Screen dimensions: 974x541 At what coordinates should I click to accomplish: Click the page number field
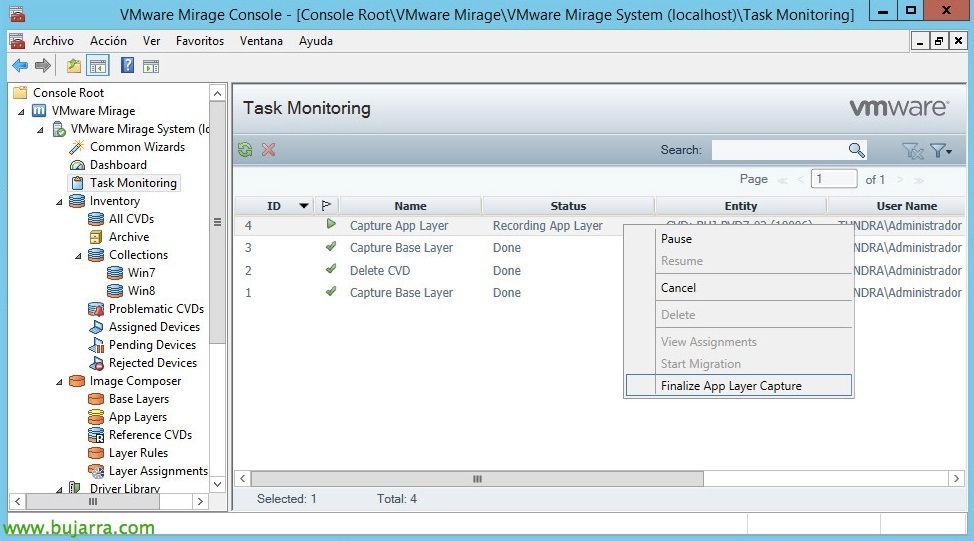[x=834, y=179]
